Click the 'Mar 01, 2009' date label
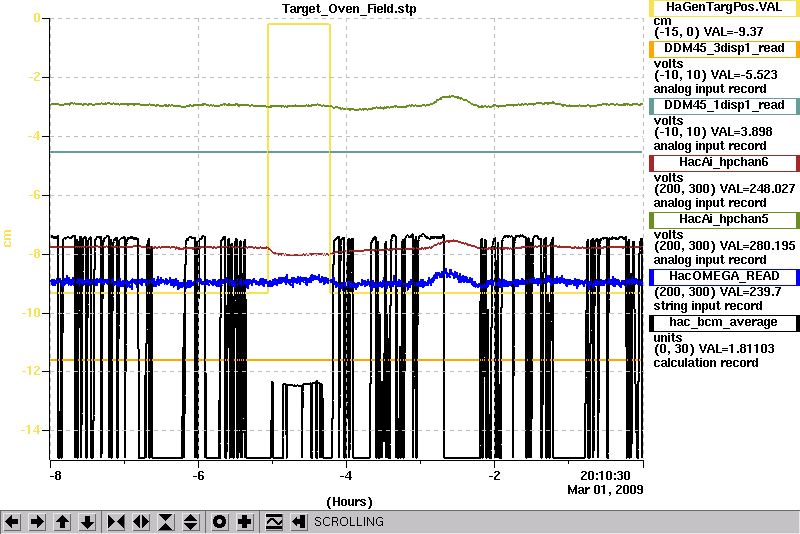The image size is (800, 534). pyautogui.click(x=605, y=490)
